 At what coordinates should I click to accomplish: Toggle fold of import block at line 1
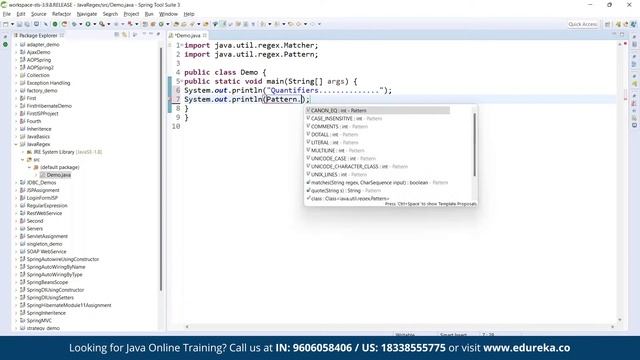click(x=182, y=45)
